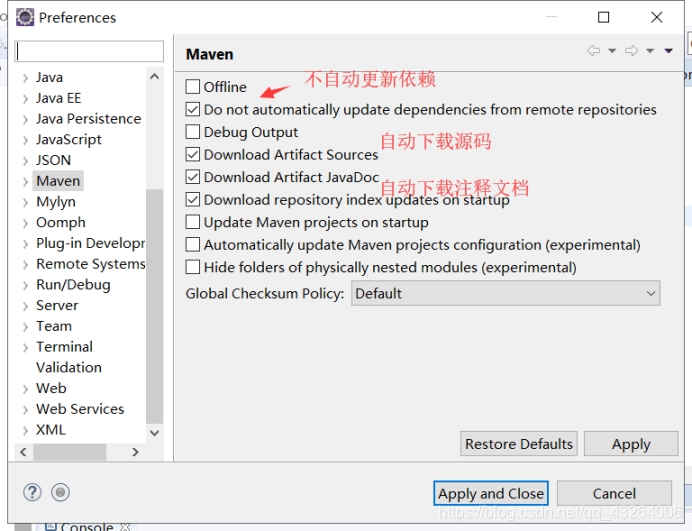This screenshot has width=692, height=531.
Task: Select the Web Services preferences category
Action: point(80,409)
